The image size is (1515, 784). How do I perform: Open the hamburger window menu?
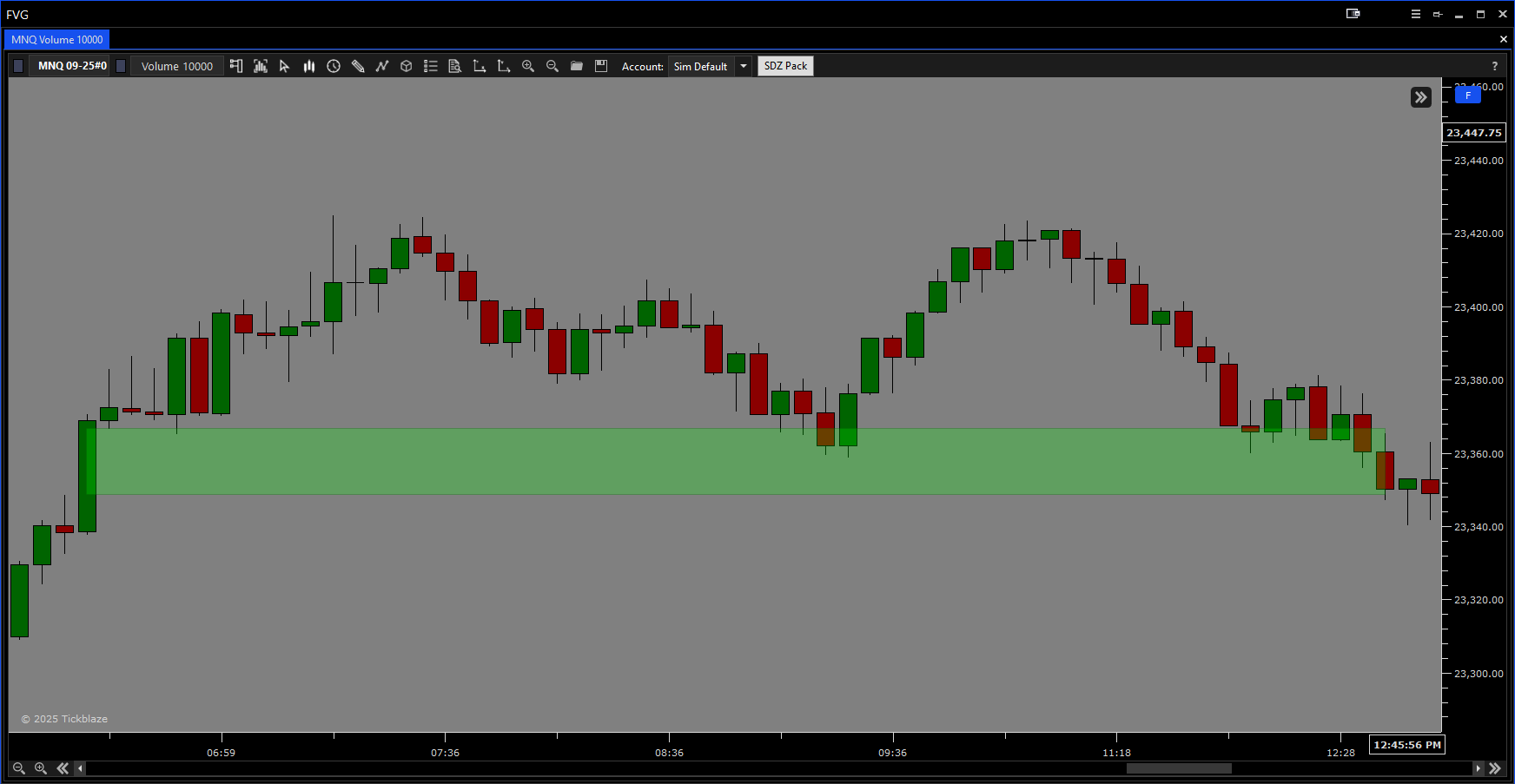(1416, 14)
